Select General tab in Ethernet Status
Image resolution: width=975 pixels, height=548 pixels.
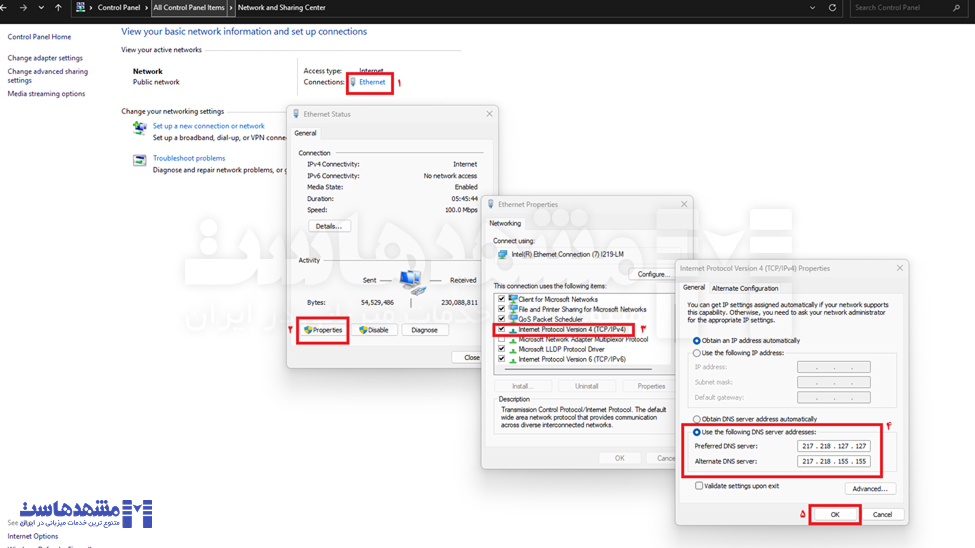coord(305,133)
